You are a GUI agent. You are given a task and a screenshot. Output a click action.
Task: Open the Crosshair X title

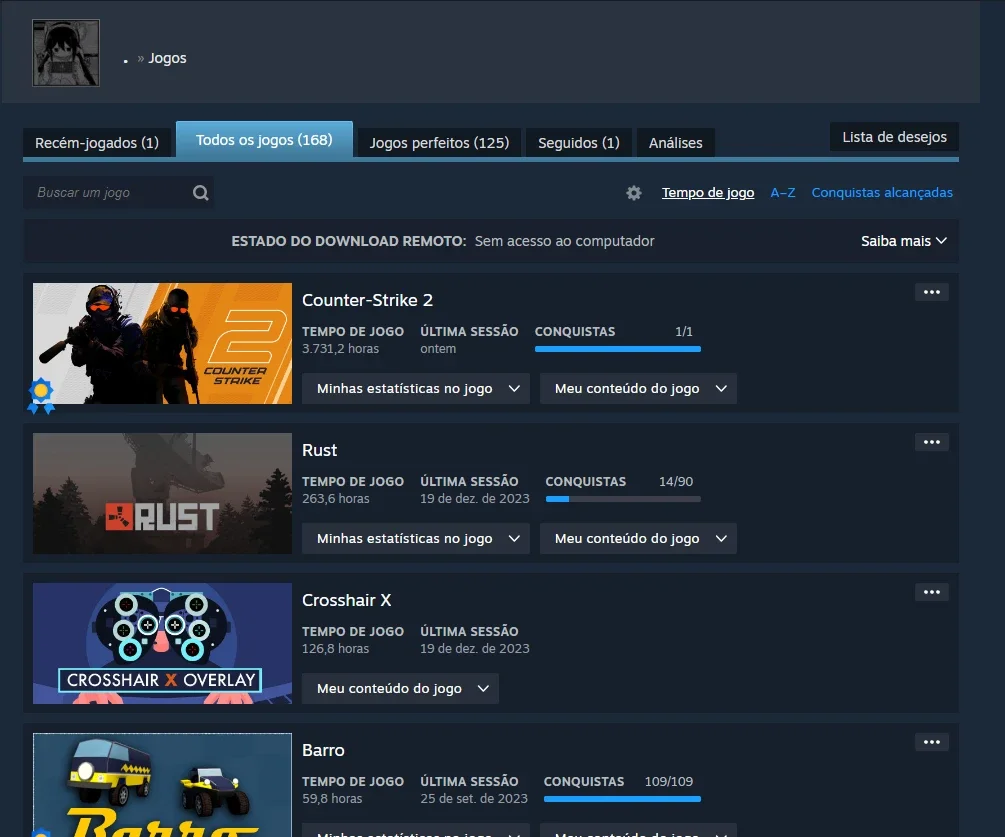[346, 600]
